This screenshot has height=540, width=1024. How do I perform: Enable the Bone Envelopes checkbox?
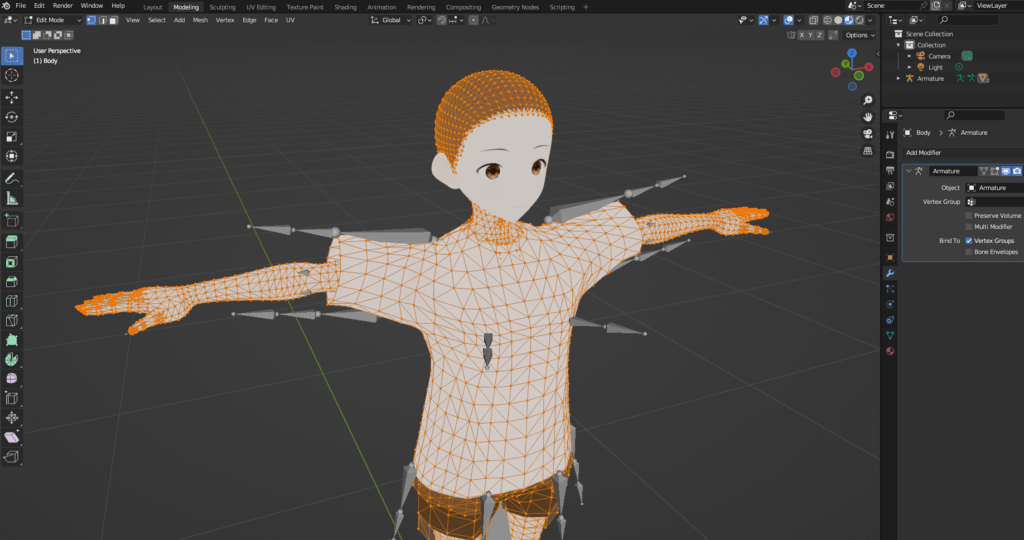coord(968,252)
